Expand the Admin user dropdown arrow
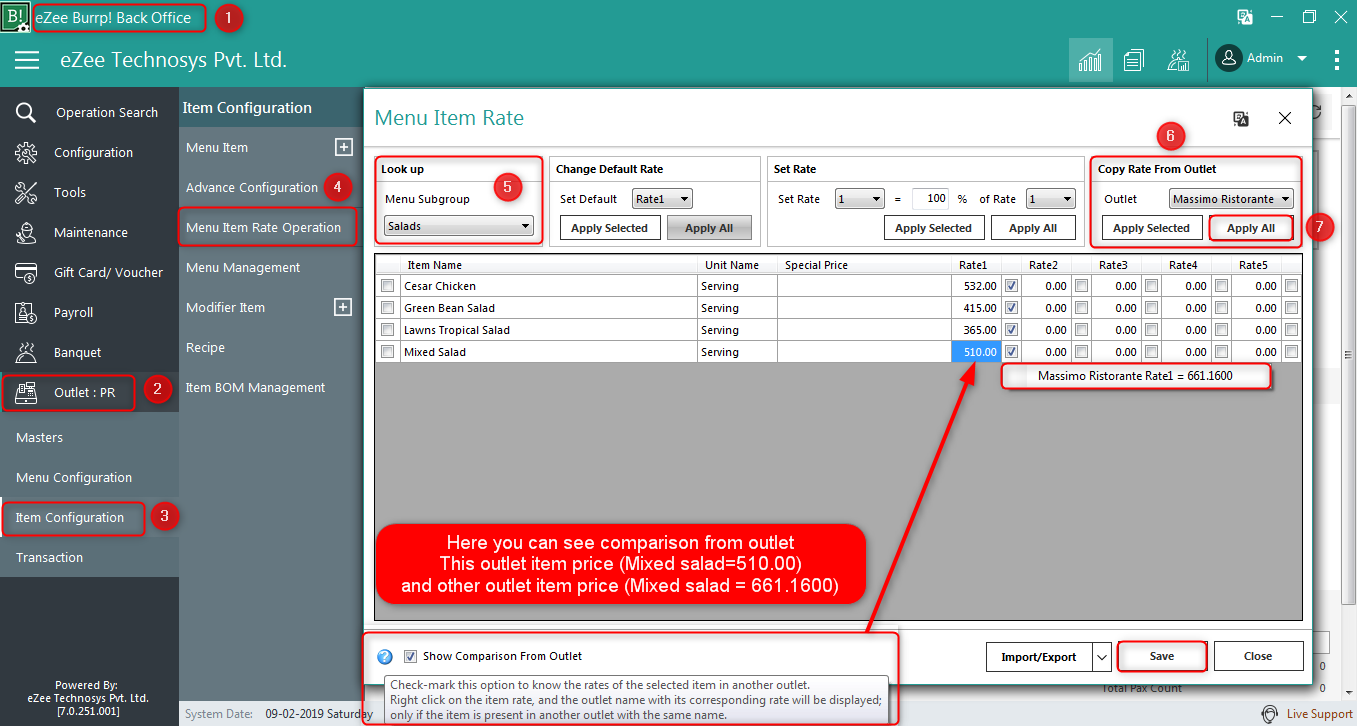The width and height of the screenshot is (1357, 726). (1302, 59)
